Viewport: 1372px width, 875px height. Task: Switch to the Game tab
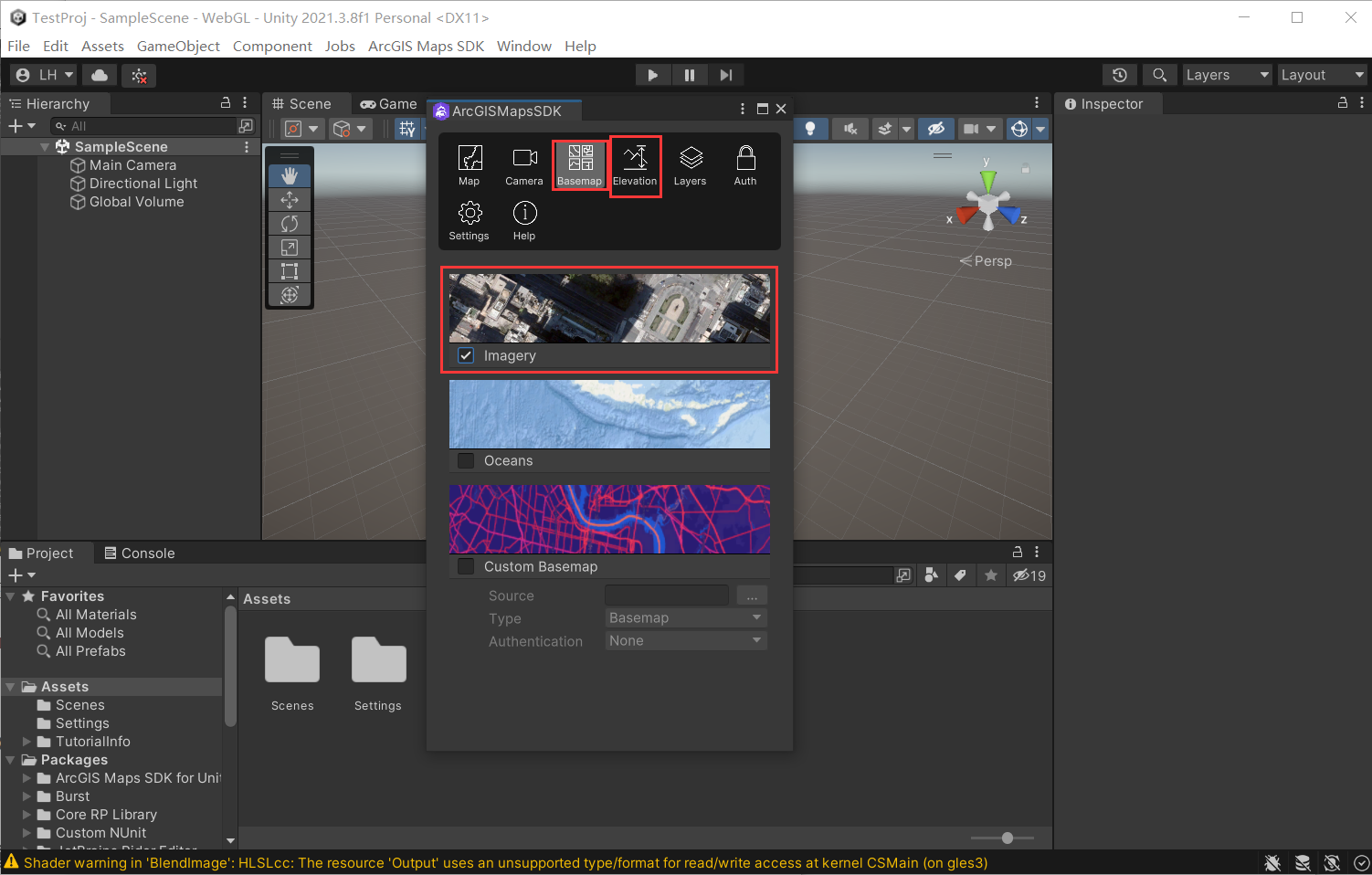389,104
